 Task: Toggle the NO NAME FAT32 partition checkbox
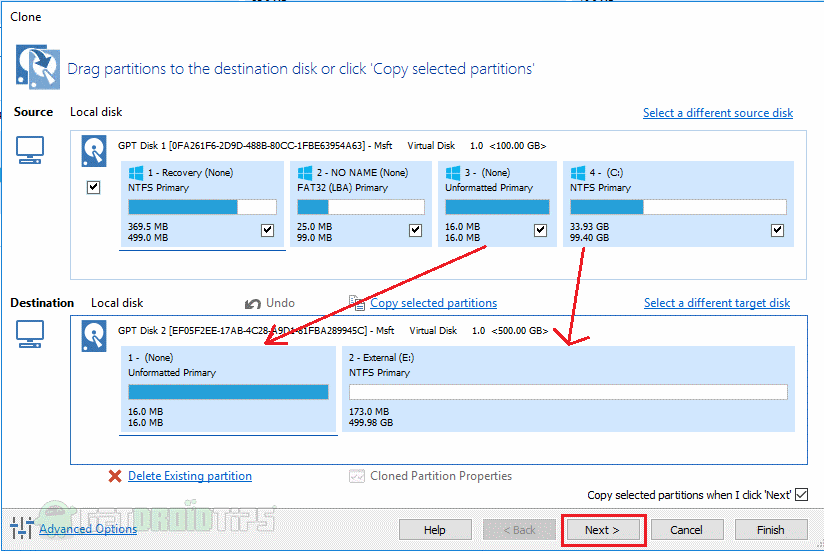[416, 230]
